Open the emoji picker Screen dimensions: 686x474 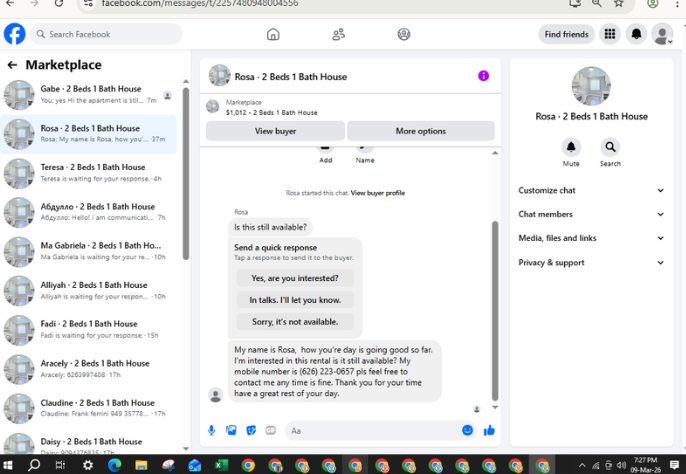pos(467,430)
